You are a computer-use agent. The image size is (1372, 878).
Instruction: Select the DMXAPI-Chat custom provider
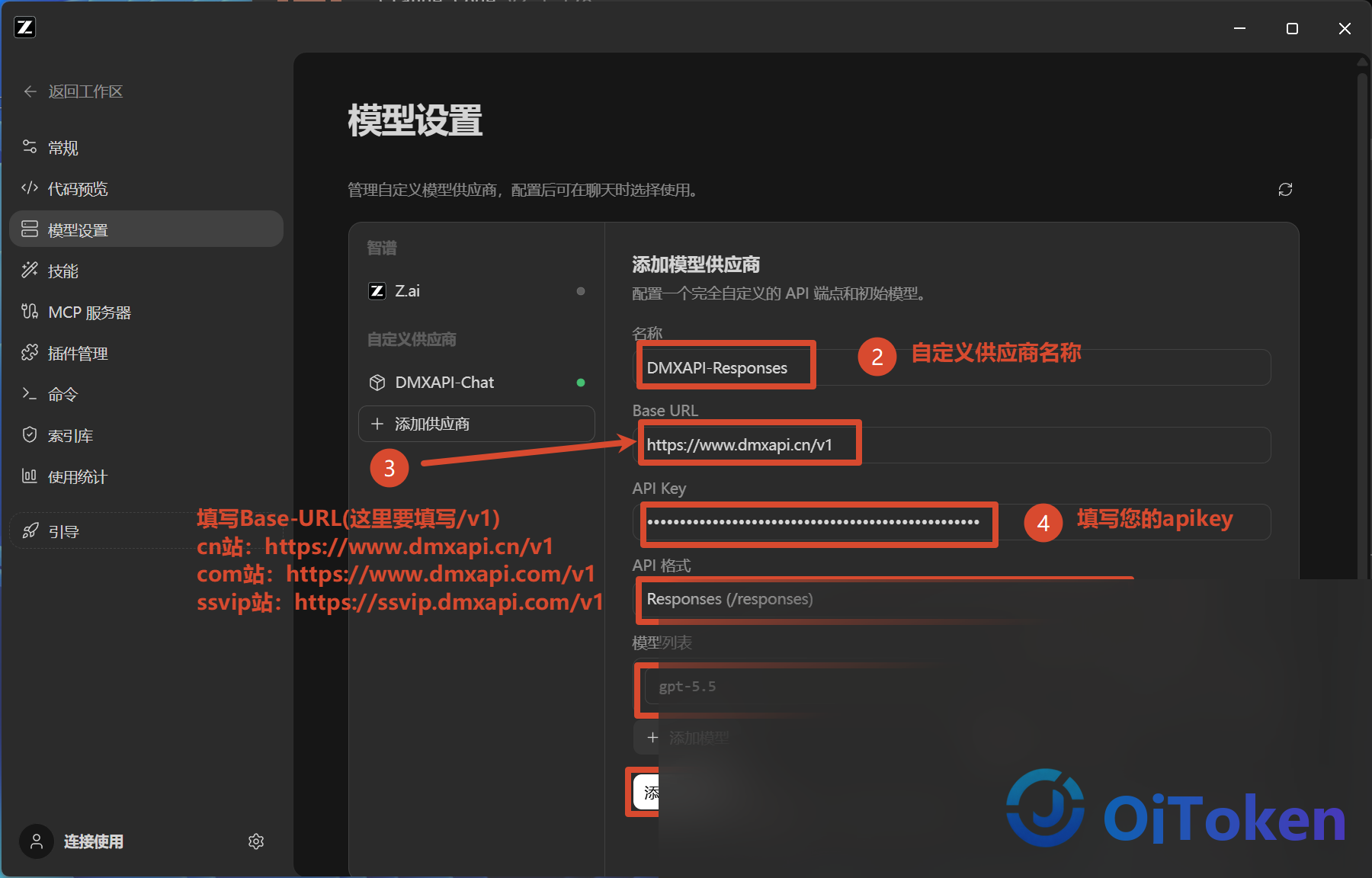tap(476, 383)
